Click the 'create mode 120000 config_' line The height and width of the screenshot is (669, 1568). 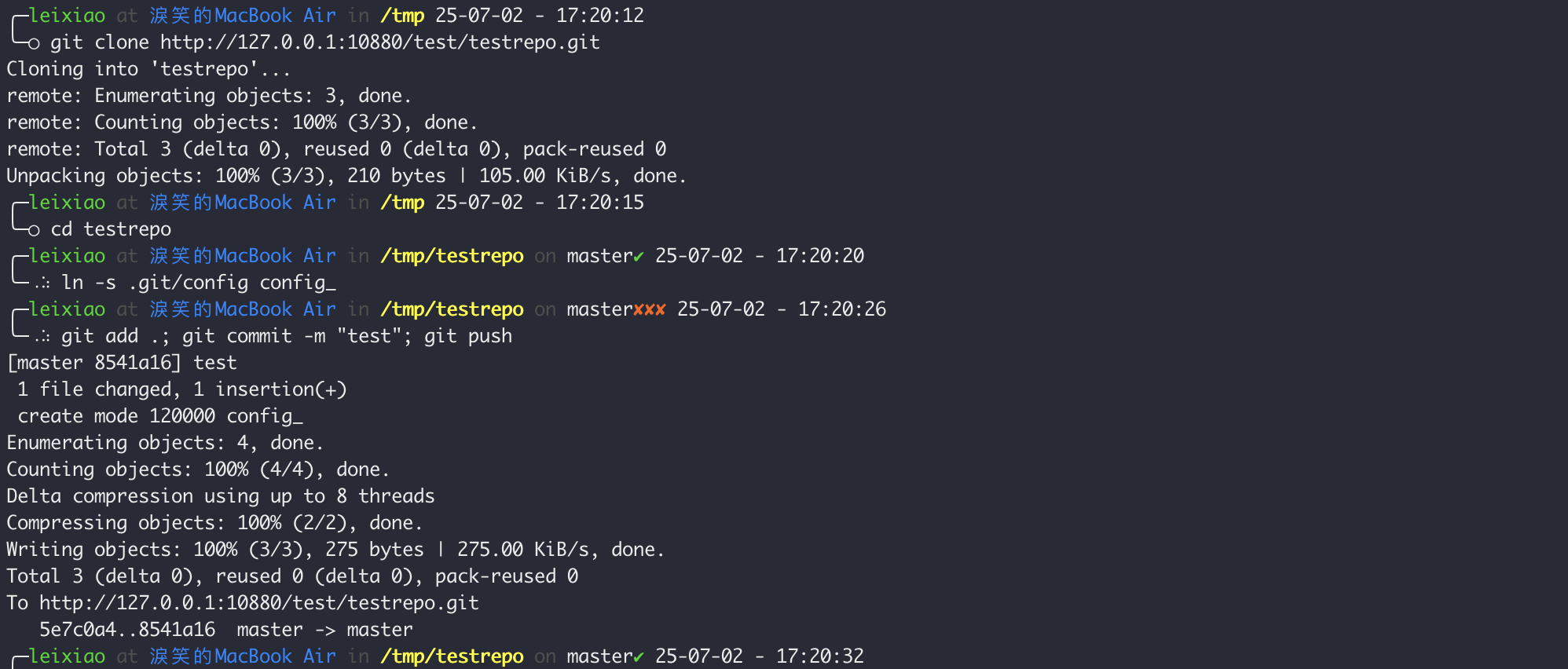[160, 416]
